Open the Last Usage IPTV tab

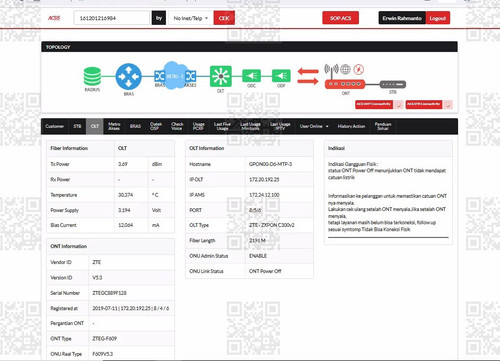click(x=280, y=126)
